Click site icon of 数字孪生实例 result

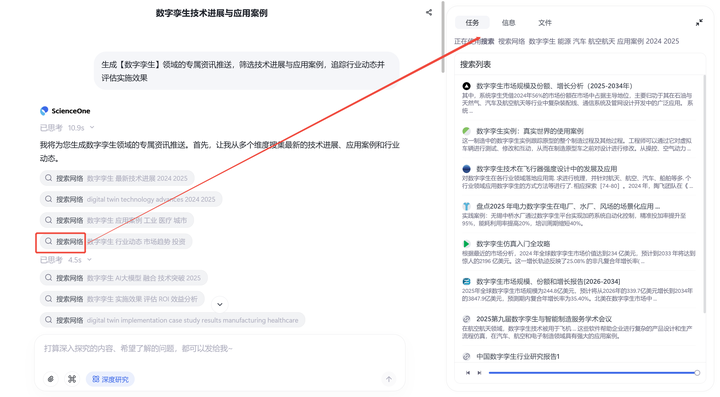coord(466,131)
